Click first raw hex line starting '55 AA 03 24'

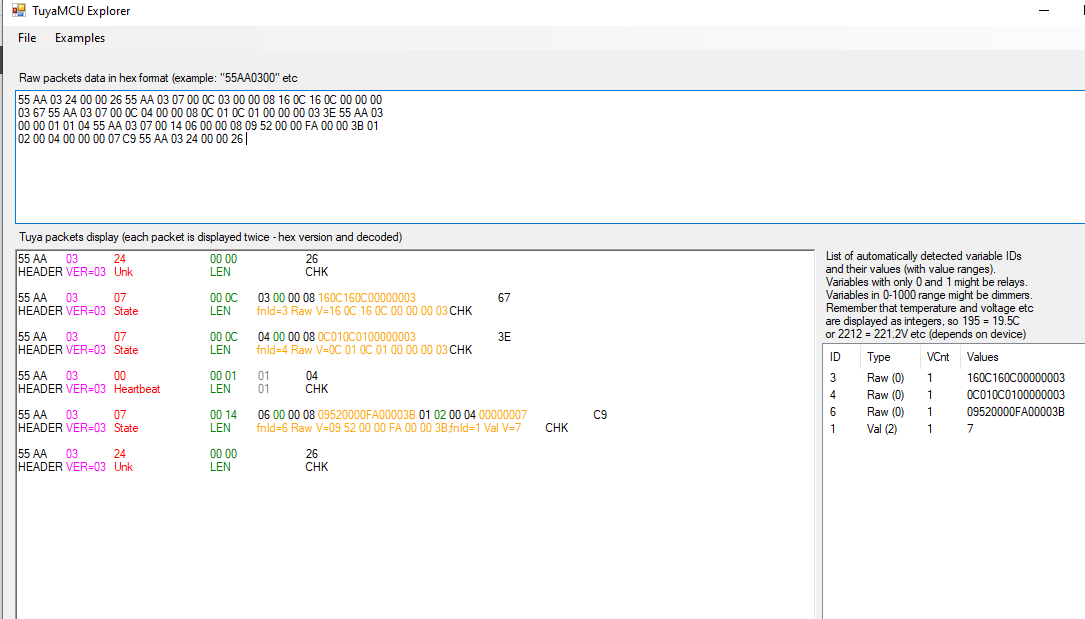point(200,100)
